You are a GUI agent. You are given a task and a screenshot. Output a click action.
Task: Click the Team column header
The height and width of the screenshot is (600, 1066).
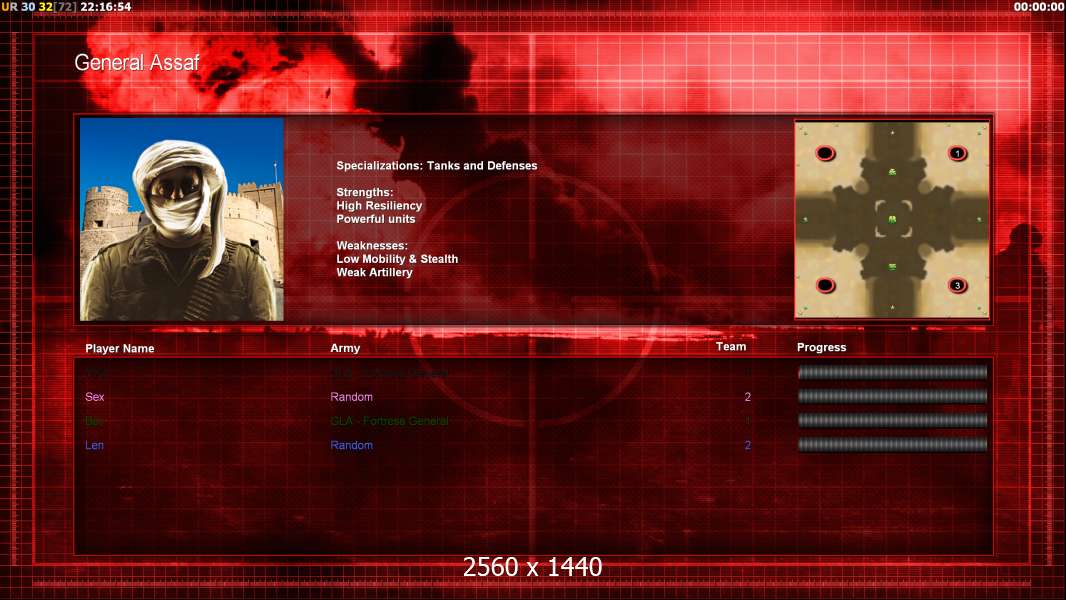pos(731,347)
